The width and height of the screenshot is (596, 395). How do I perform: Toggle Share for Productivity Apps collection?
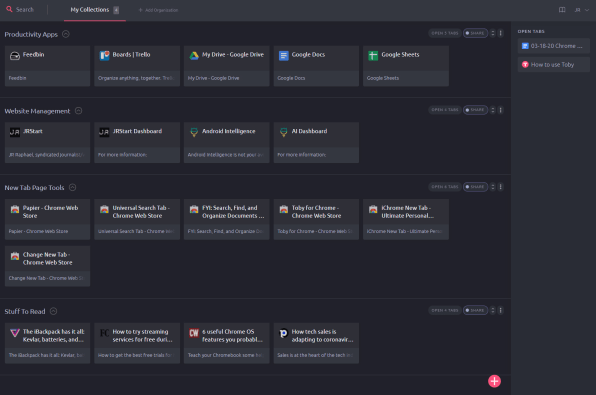(475, 33)
